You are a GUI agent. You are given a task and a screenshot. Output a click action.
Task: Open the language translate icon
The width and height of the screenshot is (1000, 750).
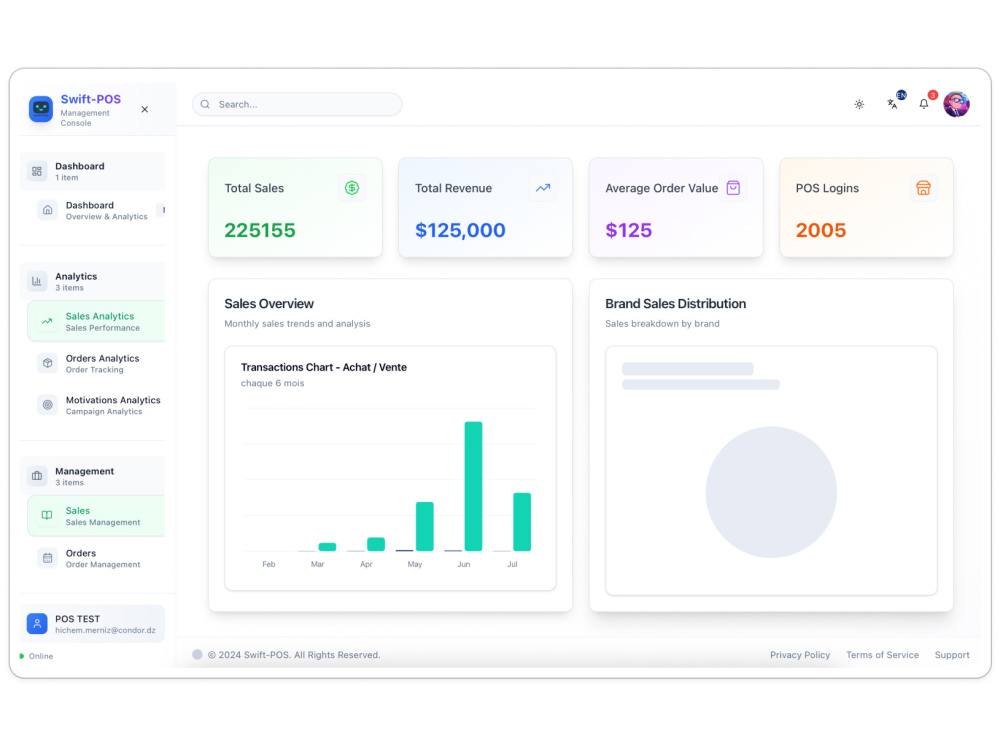(x=892, y=103)
